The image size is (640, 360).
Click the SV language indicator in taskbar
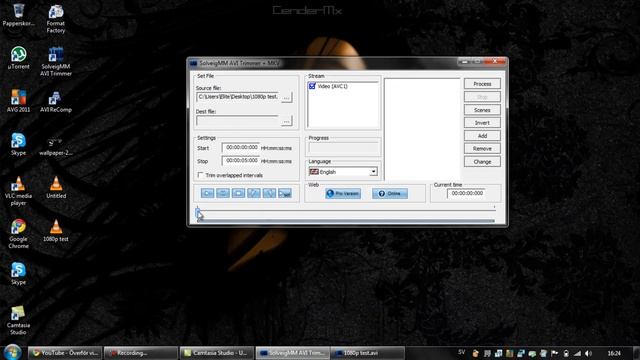(461, 352)
